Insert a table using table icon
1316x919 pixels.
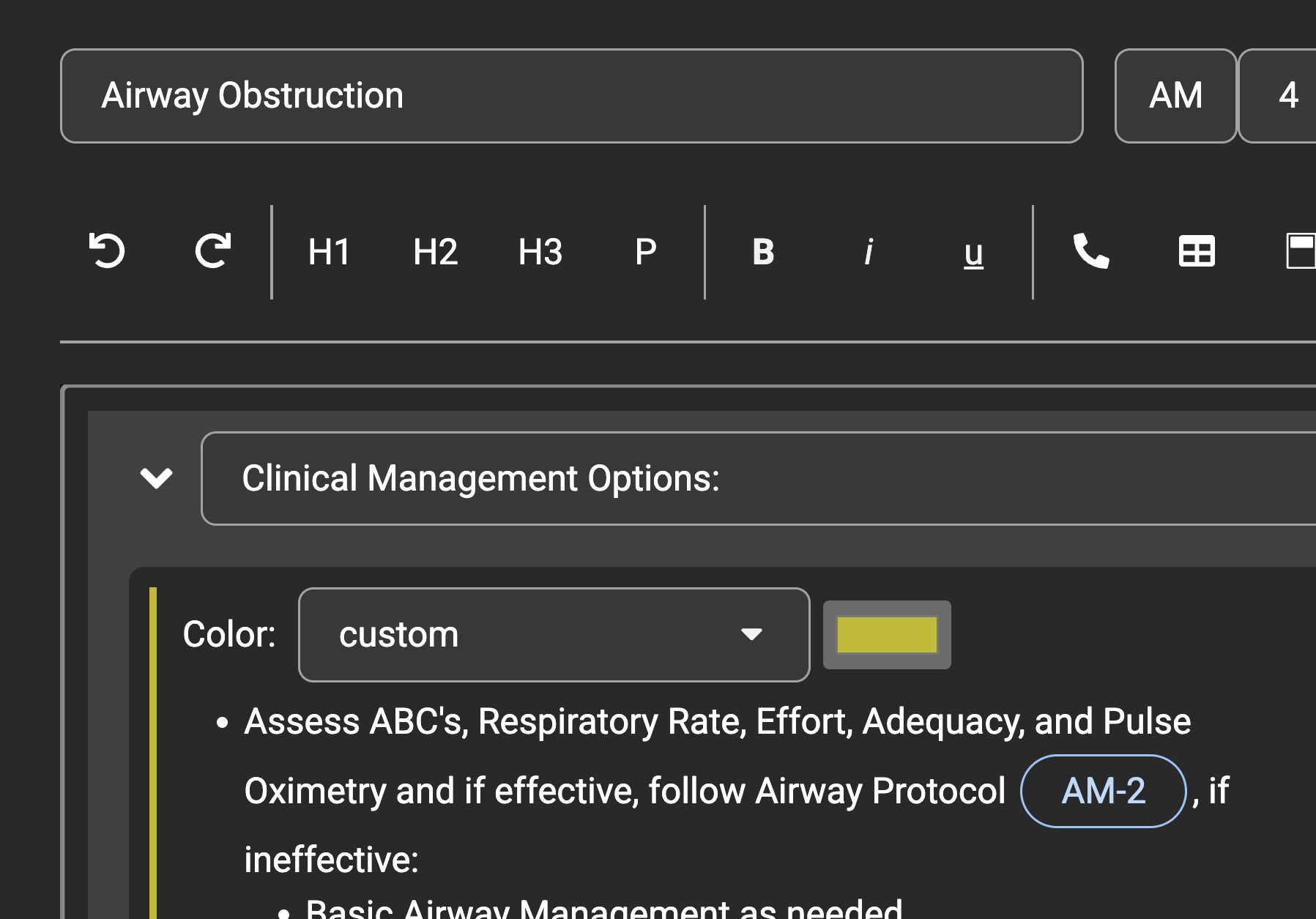[1197, 251]
